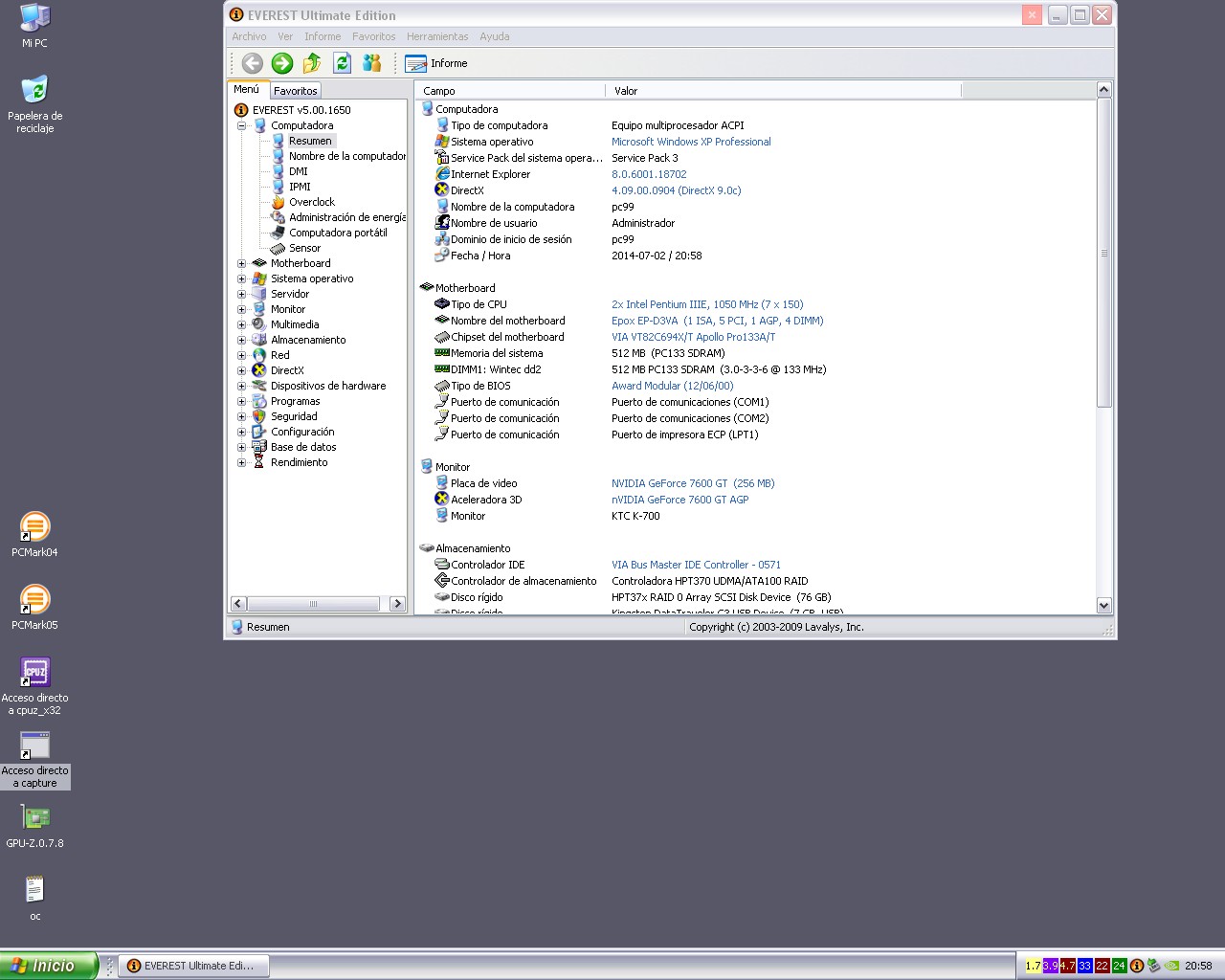Viewport: 1225px width, 980px height.
Task: Select the capture shortcut icon on desktop
Action: click(x=34, y=745)
